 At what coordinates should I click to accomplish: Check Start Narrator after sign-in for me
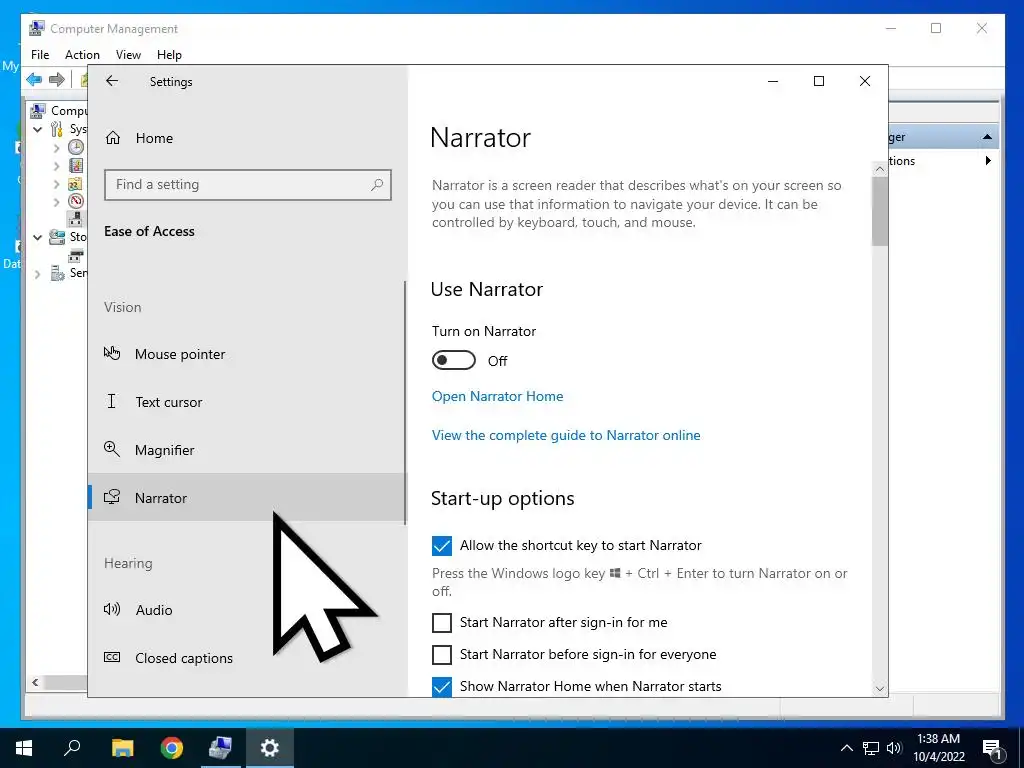pyautogui.click(x=441, y=622)
